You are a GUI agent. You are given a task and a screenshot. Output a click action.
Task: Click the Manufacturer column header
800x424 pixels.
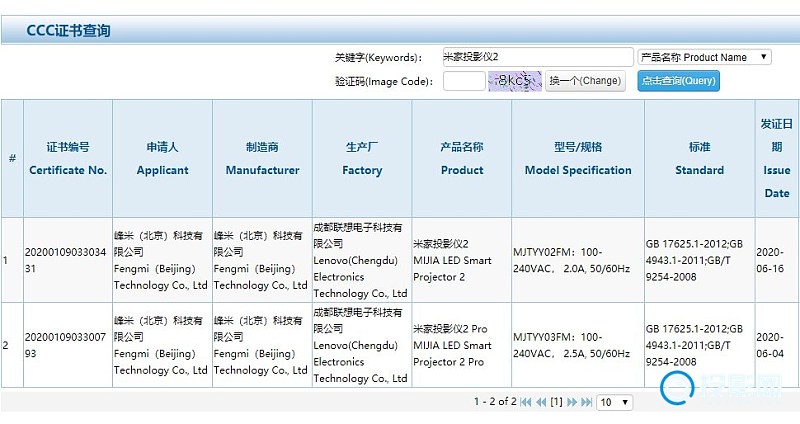coord(262,159)
